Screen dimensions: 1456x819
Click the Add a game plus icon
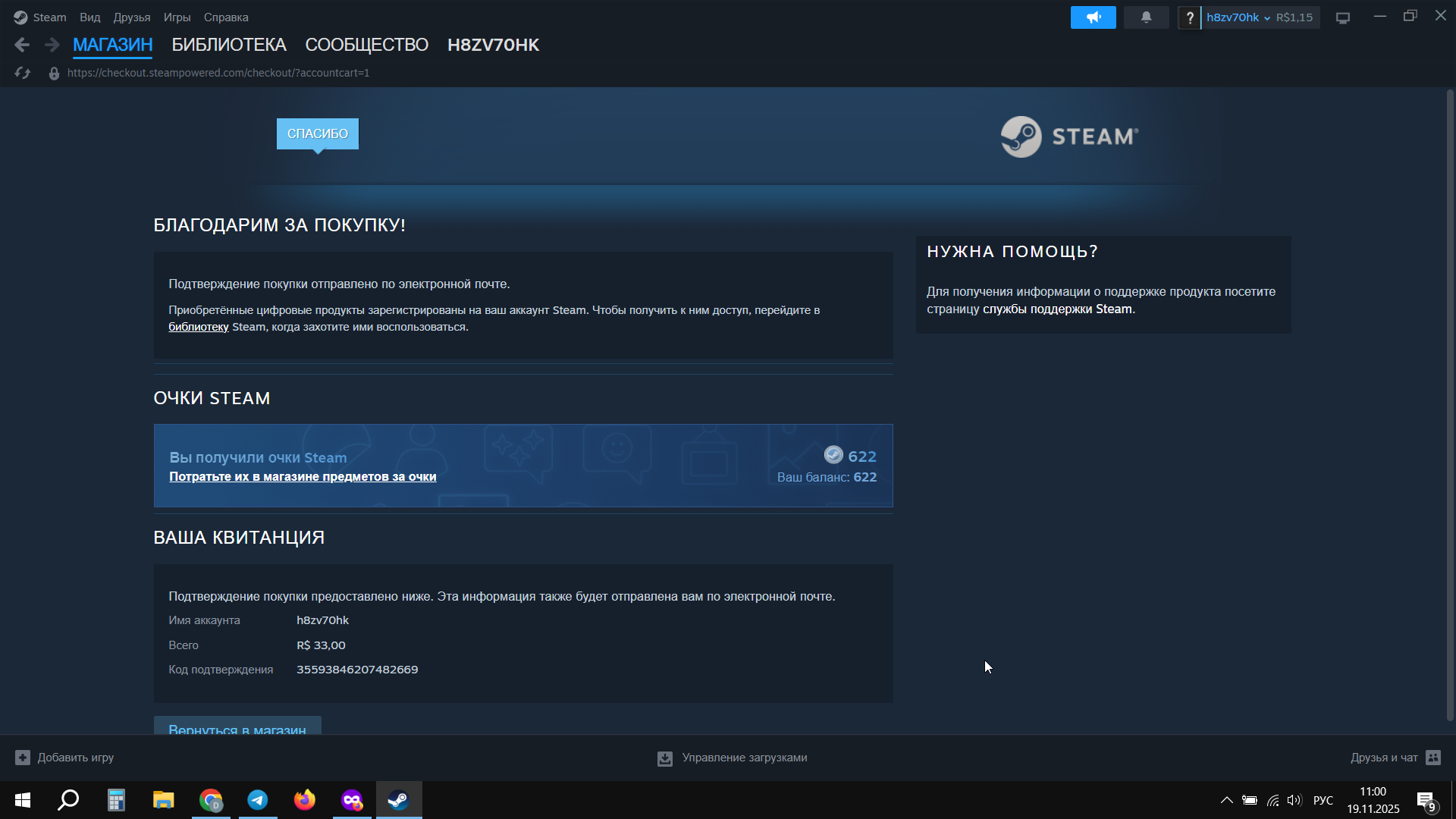coord(23,758)
